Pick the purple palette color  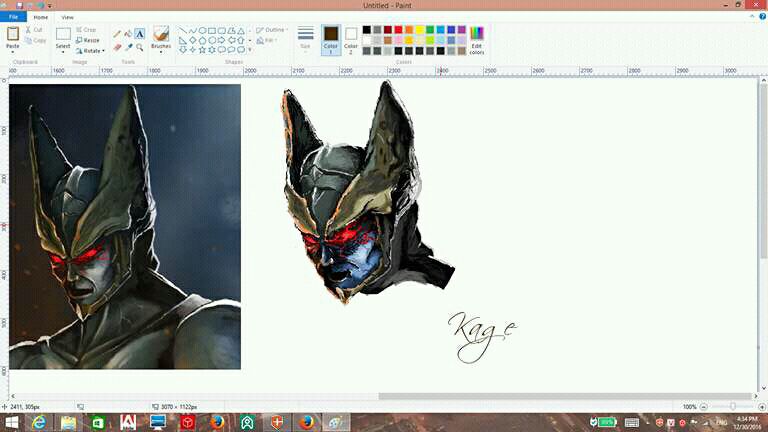tap(461, 30)
